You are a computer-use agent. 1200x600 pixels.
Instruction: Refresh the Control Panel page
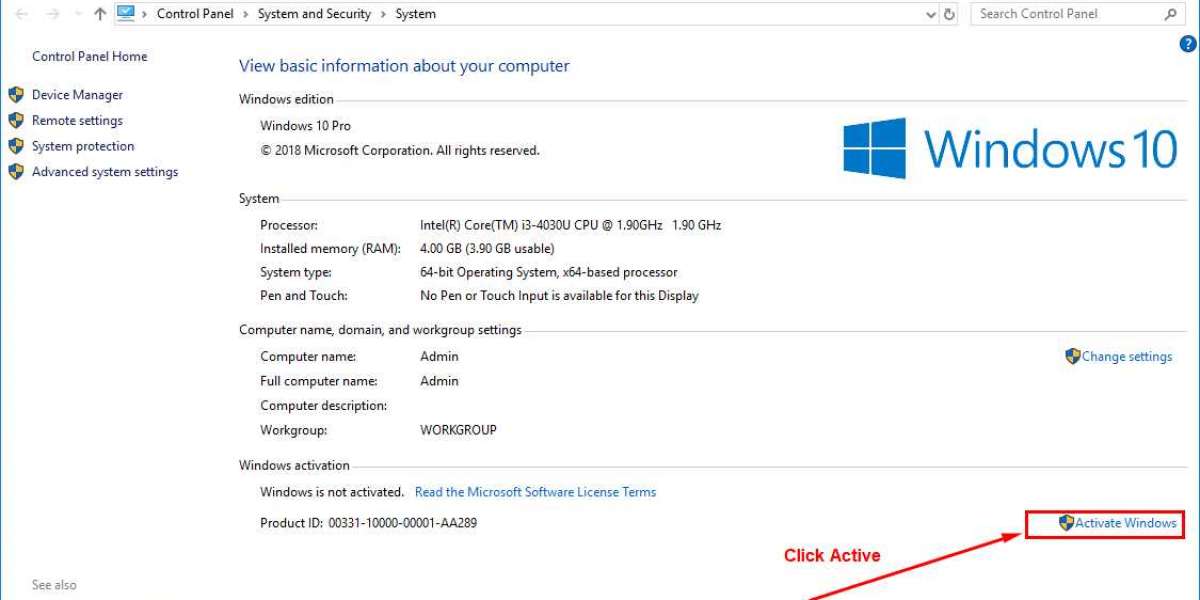pyautogui.click(x=950, y=14)
